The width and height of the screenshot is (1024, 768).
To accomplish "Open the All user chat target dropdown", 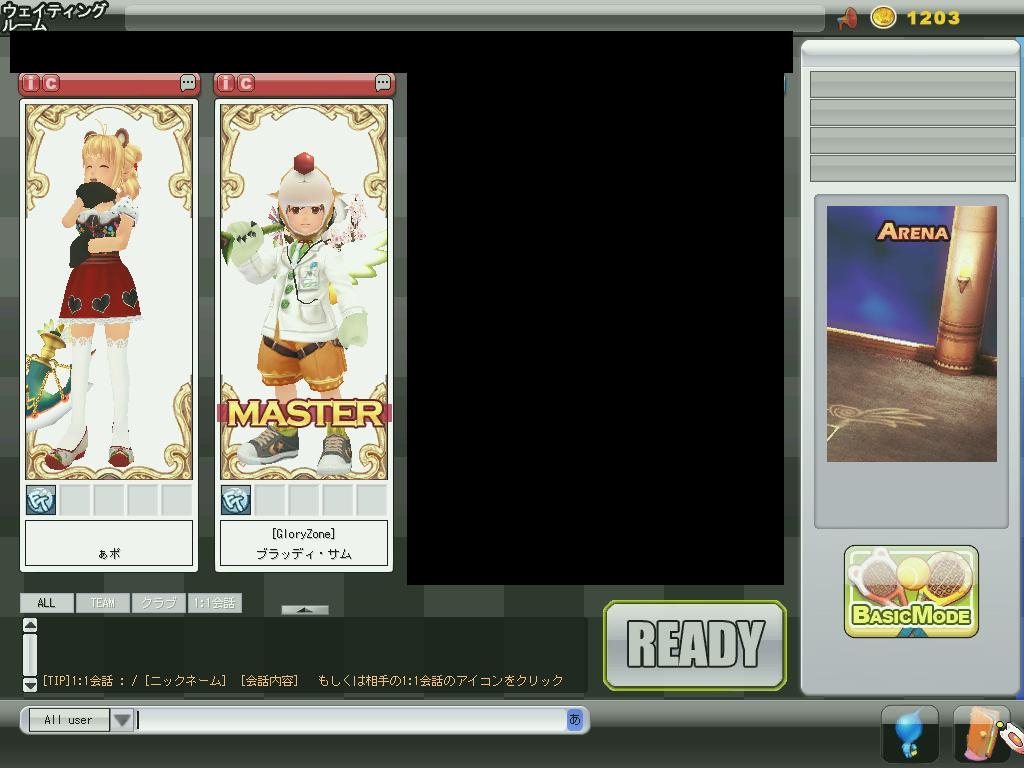I will pyautogui.click(x=122, y=720).
